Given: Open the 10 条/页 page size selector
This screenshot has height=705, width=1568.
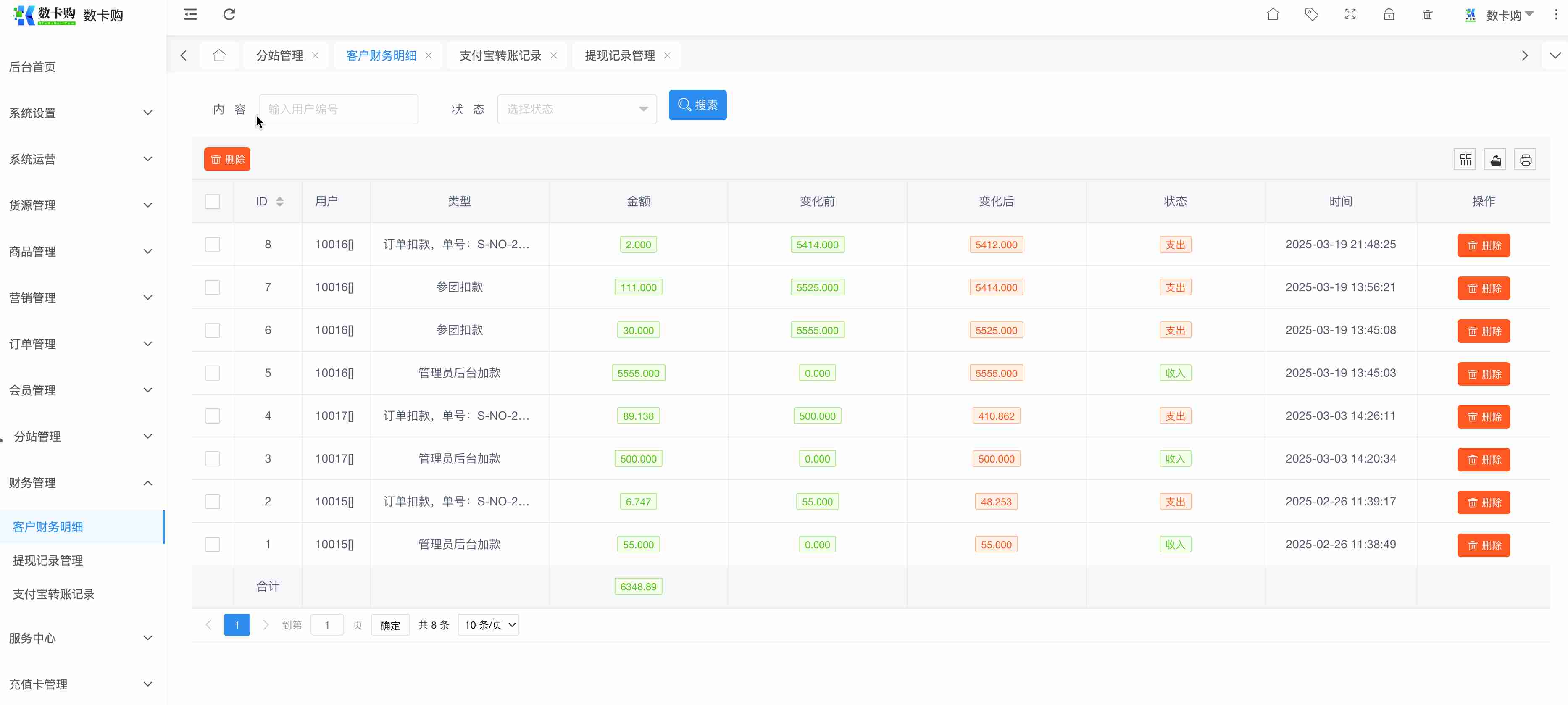Looking at the screenshot, I should pos(489,625).
